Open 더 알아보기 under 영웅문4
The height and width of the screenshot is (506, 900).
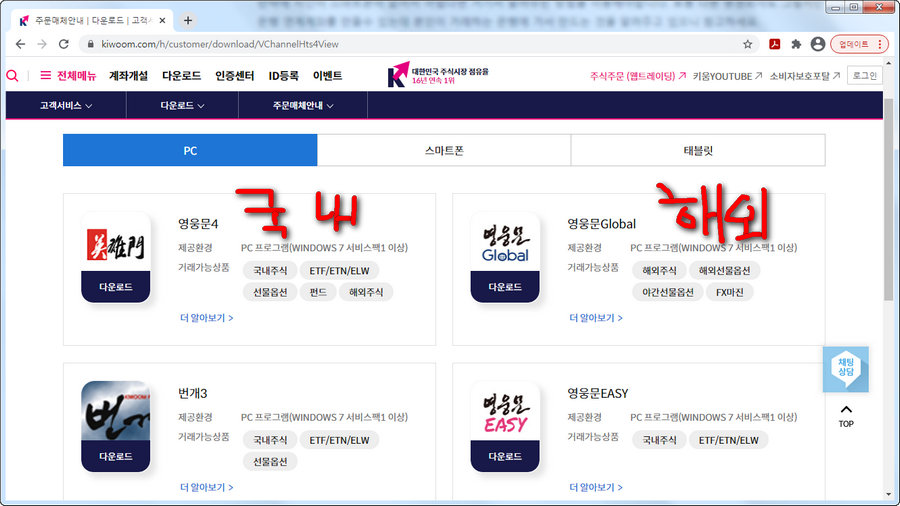(x=207, y=318)
